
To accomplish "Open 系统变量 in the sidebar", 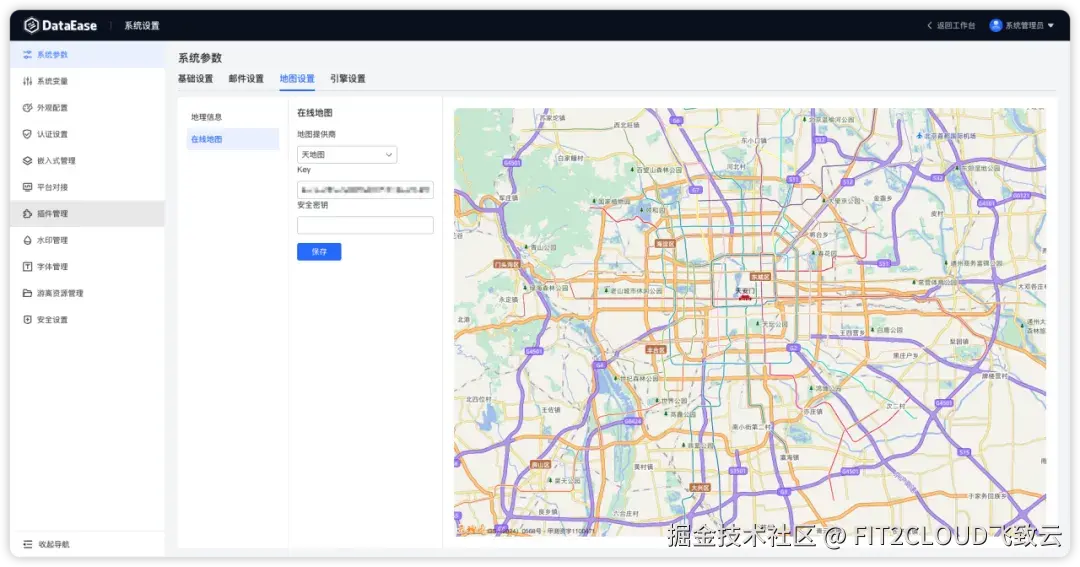I will pyautogui.click(x=87, y=81).
